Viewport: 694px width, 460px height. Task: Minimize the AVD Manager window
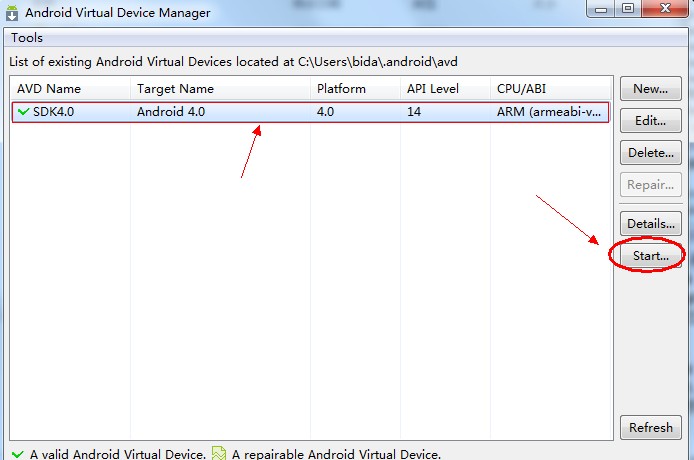[601, 8]
